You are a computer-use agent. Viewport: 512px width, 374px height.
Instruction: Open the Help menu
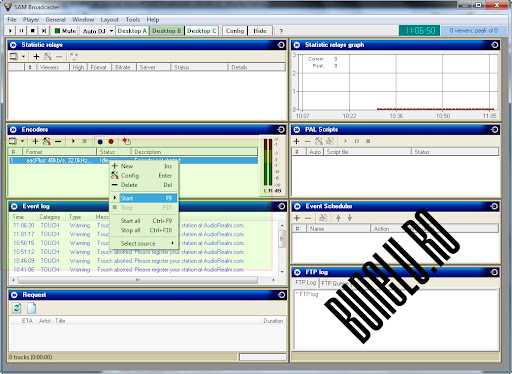153,20
